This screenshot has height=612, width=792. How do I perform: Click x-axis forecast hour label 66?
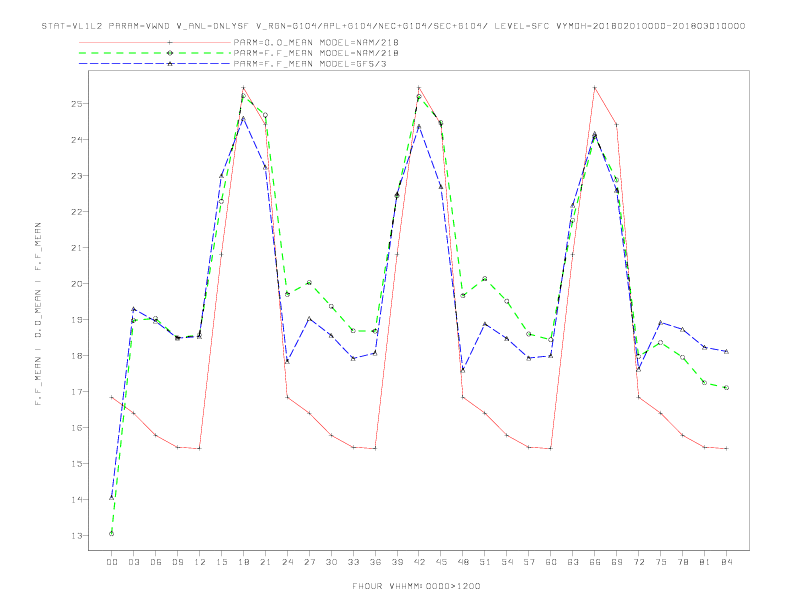point(595,562)
